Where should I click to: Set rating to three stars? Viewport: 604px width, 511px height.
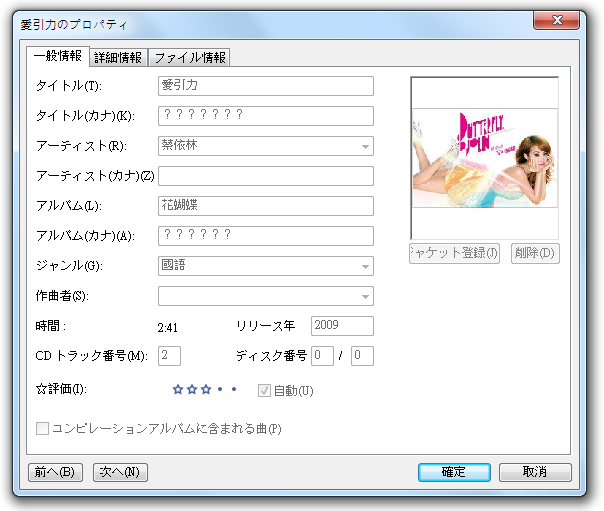click(206, 389)
